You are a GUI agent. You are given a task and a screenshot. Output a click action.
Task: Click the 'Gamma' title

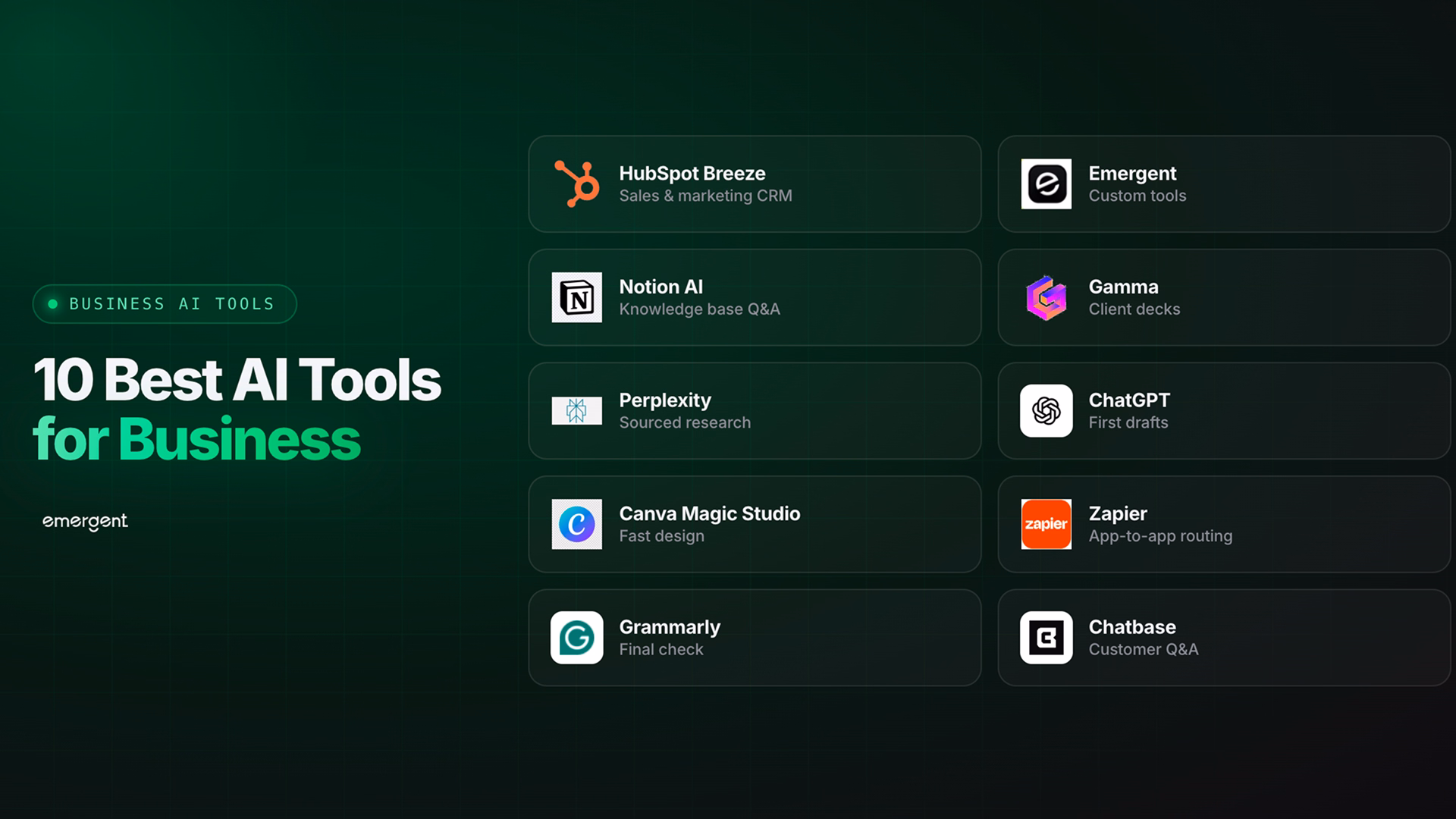click(1123, 287)
